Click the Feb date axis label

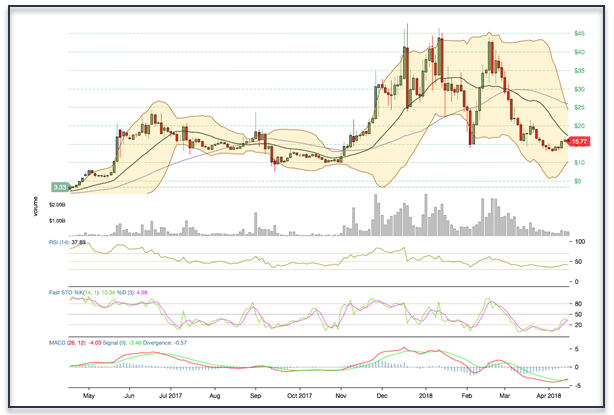[x=467, y=396]
